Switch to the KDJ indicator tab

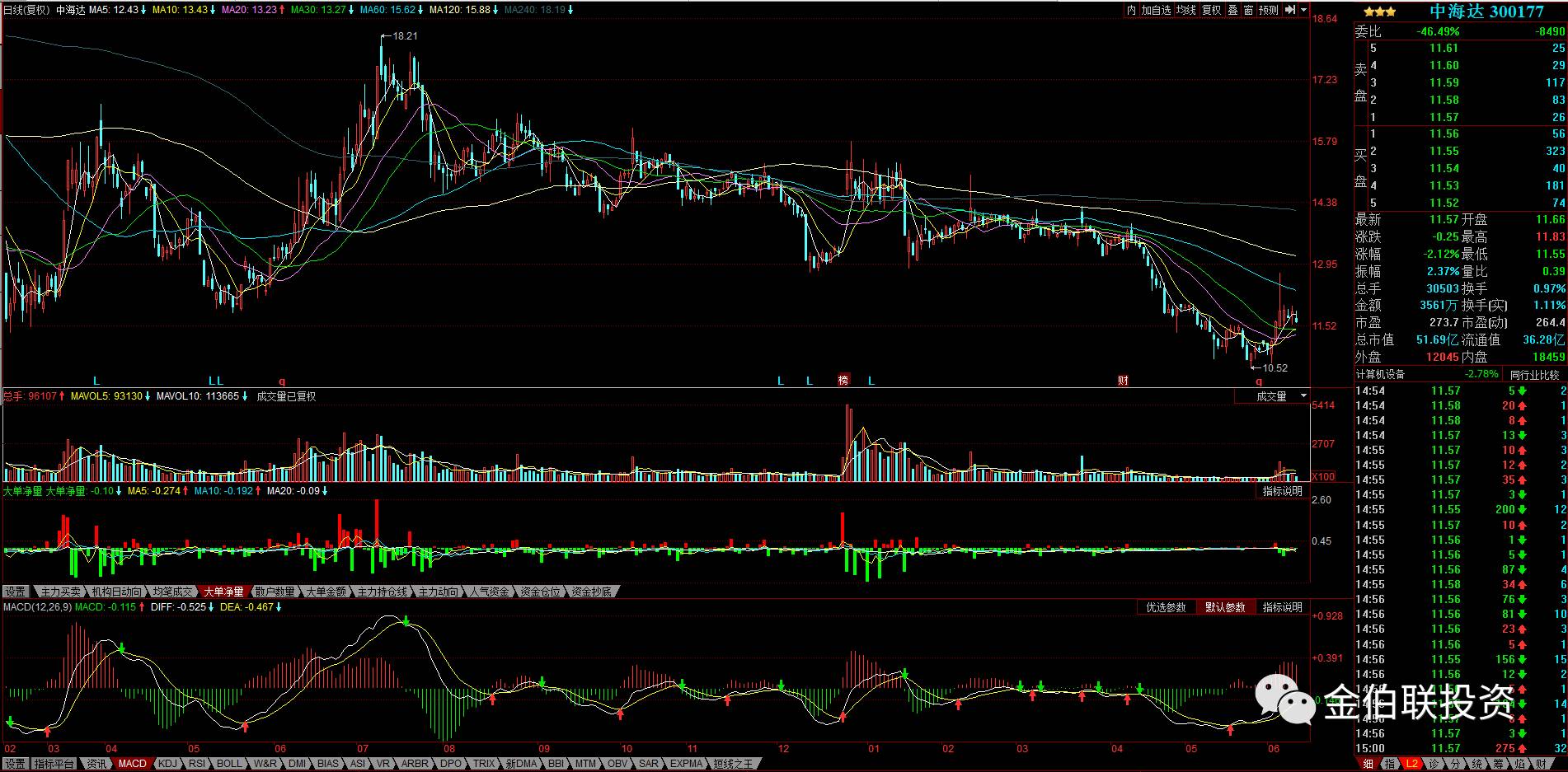pyautogui.click(x=167, y=764)
